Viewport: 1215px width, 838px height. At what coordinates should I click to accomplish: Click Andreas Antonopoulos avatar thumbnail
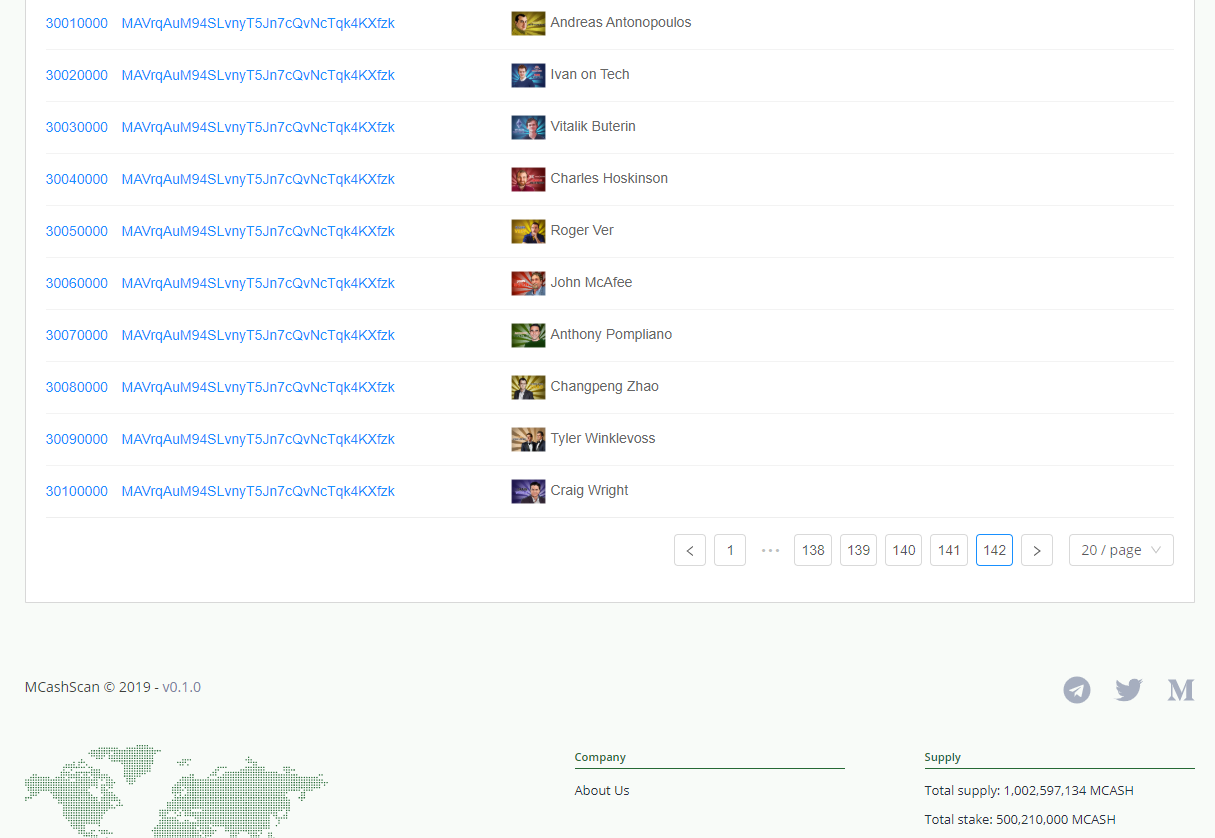click(528, 23)
